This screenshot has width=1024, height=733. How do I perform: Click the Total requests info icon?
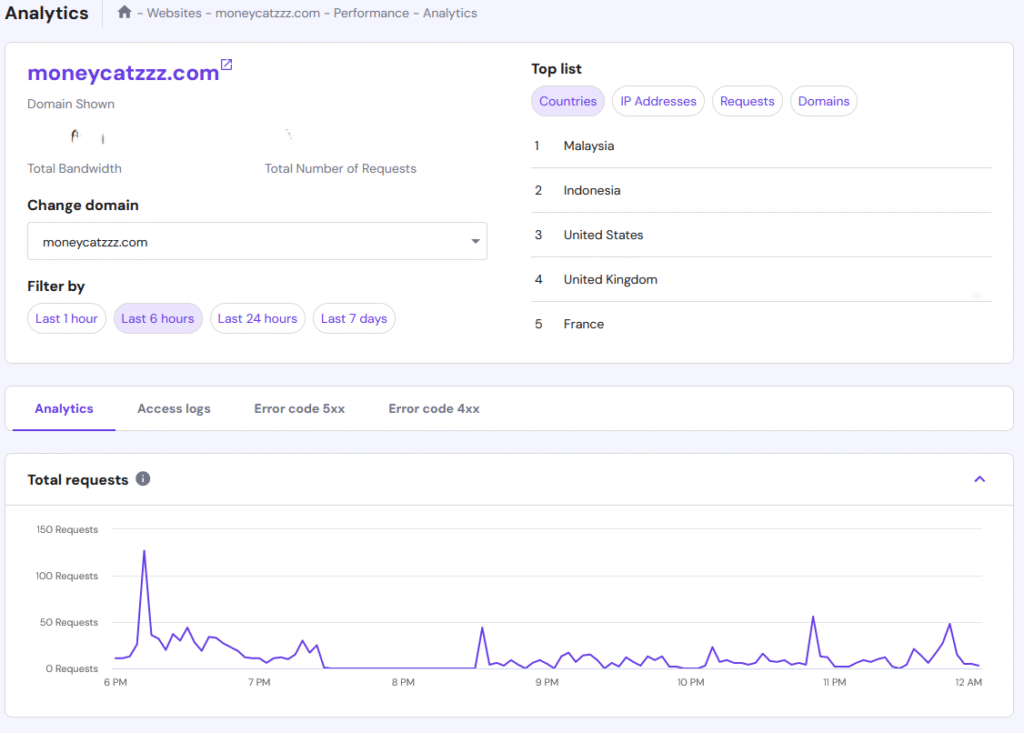pos(143,479)
